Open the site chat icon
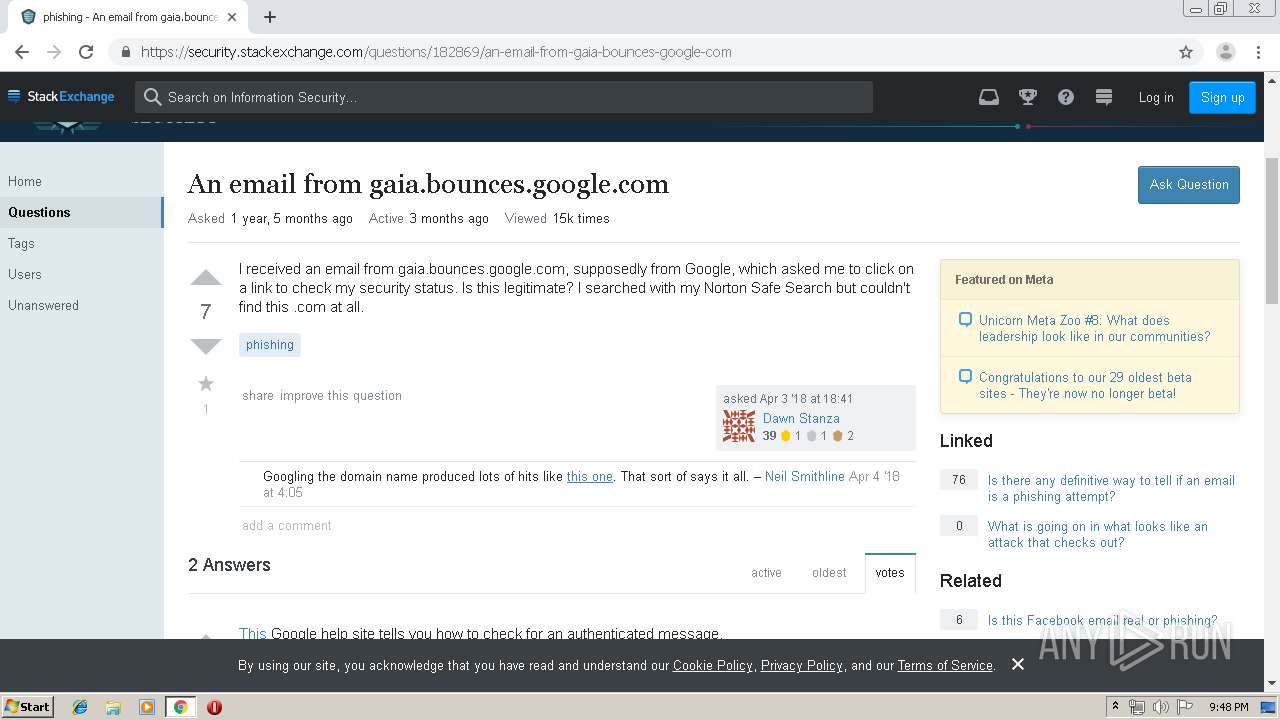The width and height of the screenshot is (1280, 720). pyautogui.click(x=1104, y=97)
